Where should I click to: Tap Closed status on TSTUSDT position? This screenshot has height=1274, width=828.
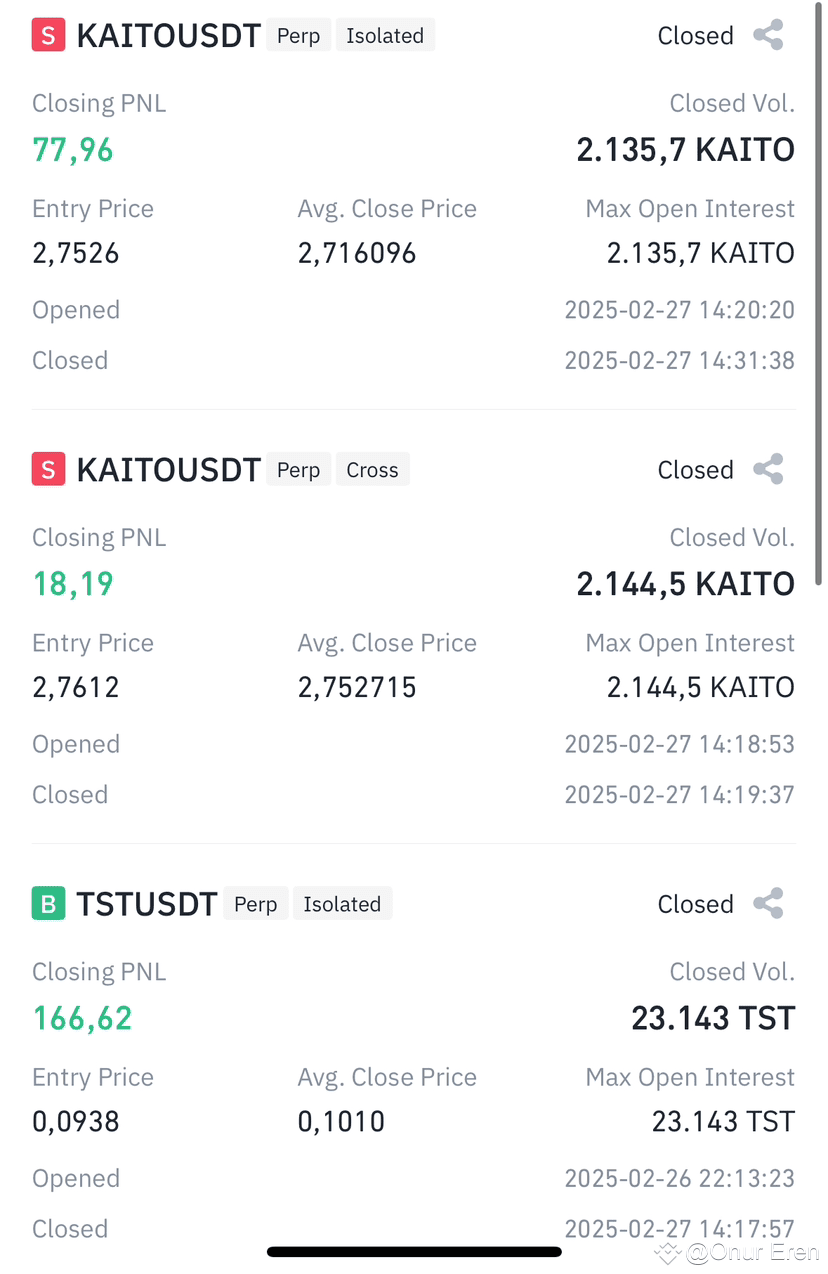(x=695, y=904)
